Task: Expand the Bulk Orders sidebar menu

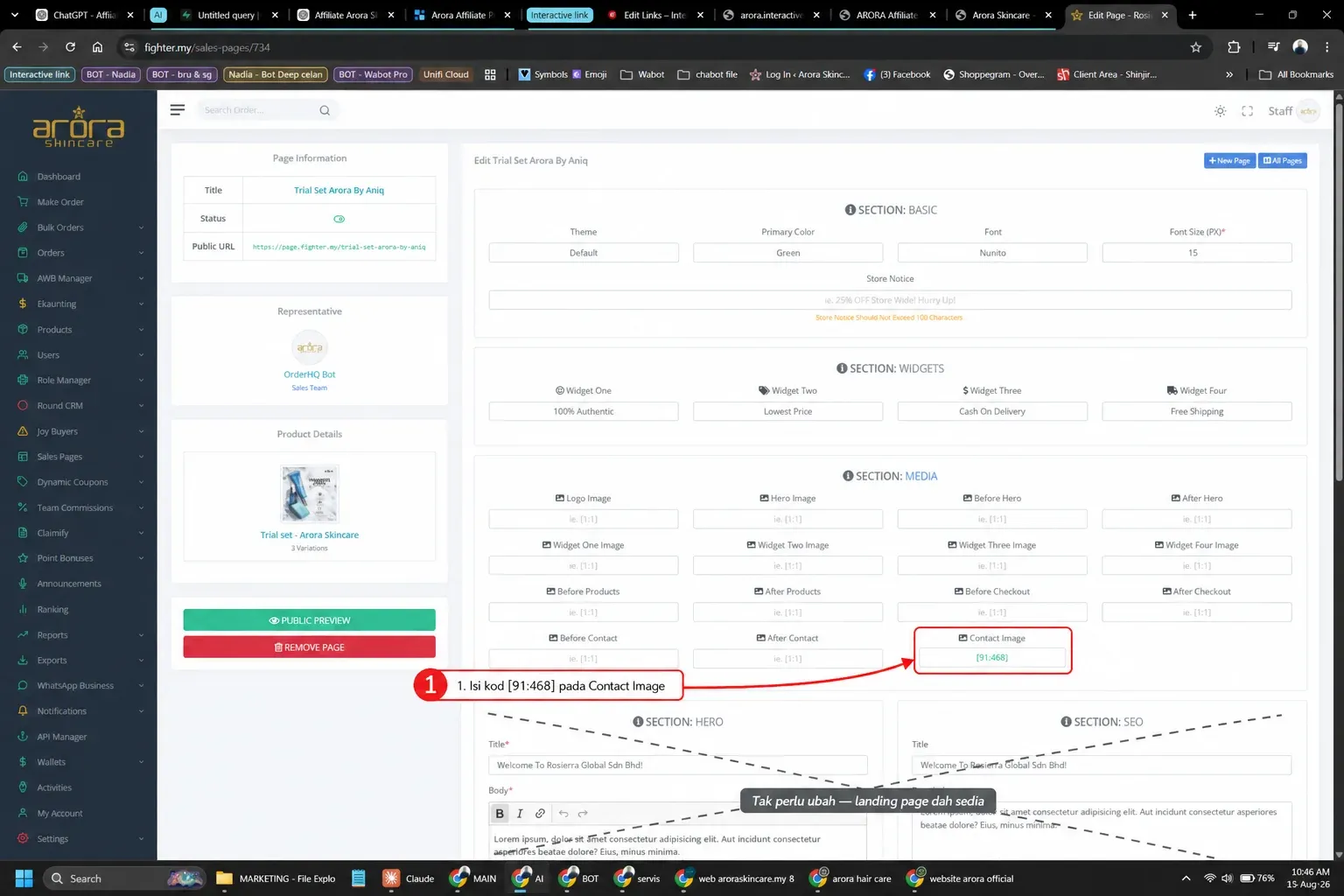Action: coord(80,227)
